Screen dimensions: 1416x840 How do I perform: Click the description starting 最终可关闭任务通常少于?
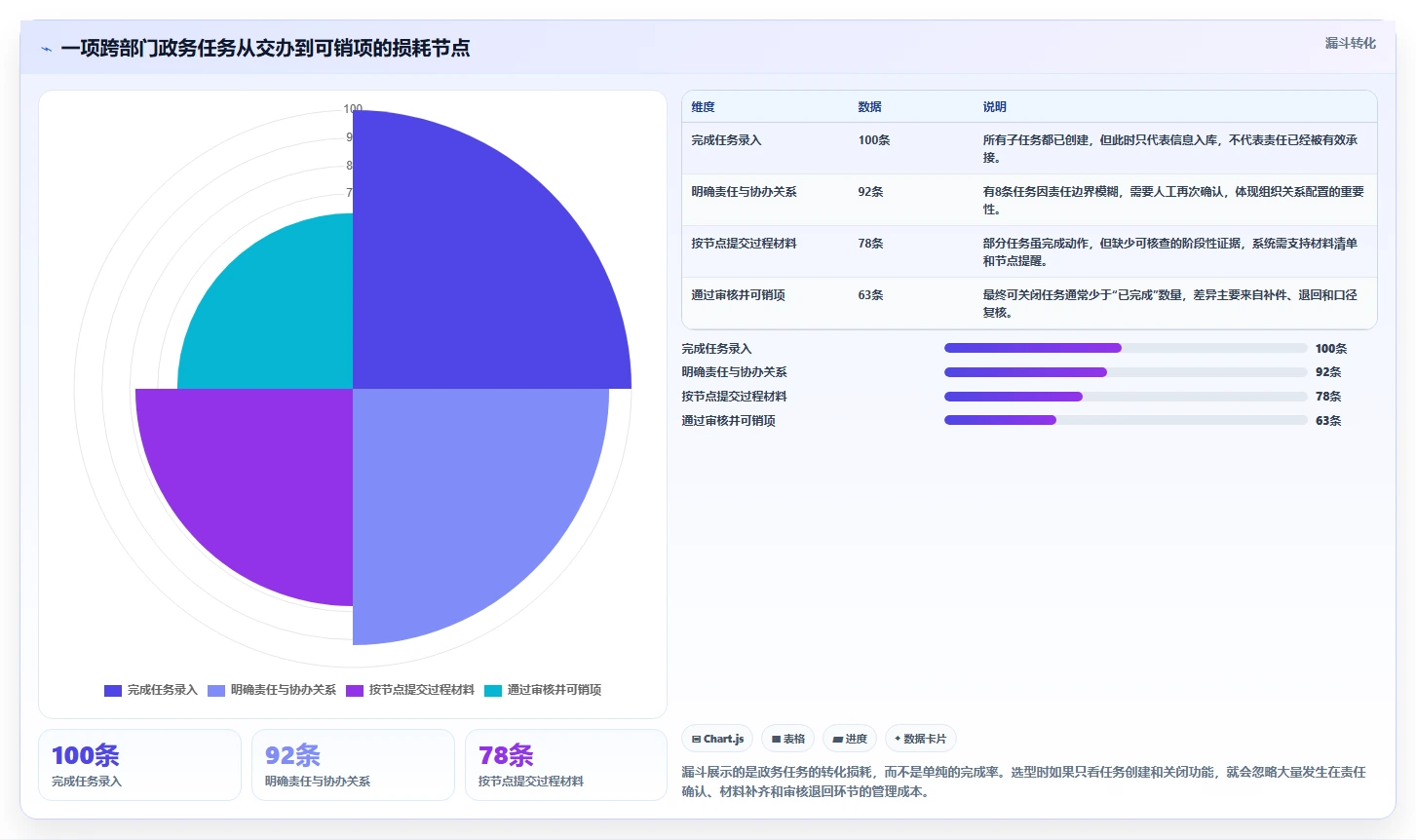point(1170,304)
